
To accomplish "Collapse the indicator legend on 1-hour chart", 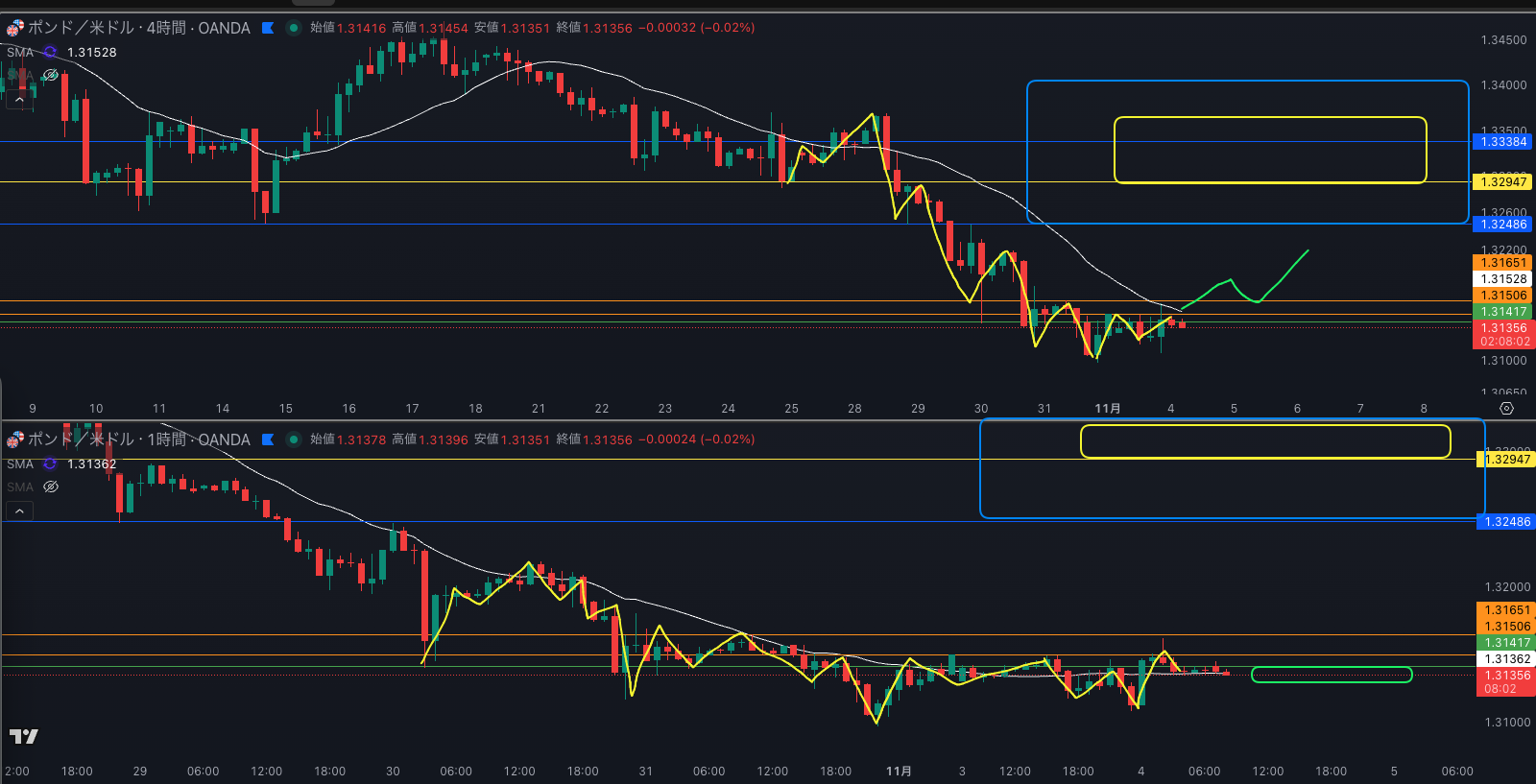I will [x=19, y=511].
